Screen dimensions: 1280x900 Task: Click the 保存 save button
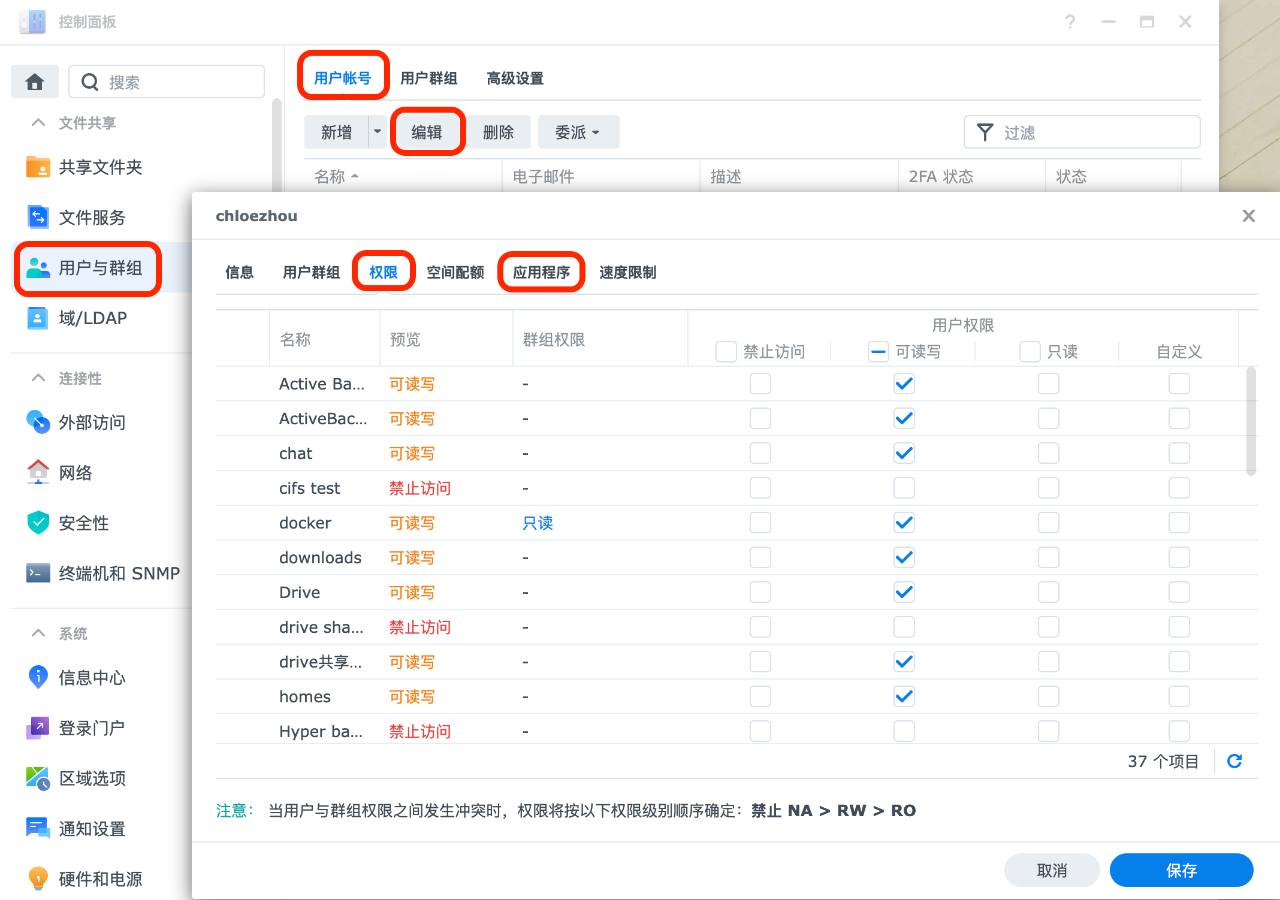pos(1181,870)
